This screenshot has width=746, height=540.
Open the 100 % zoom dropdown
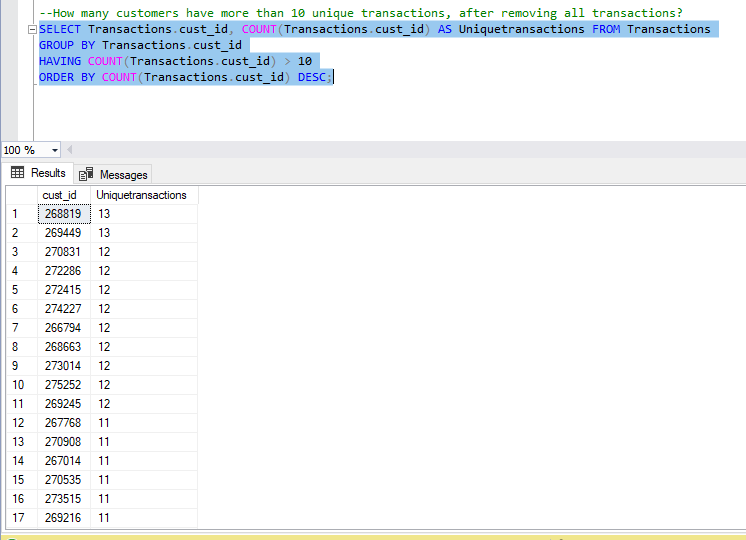coord(55,150)
